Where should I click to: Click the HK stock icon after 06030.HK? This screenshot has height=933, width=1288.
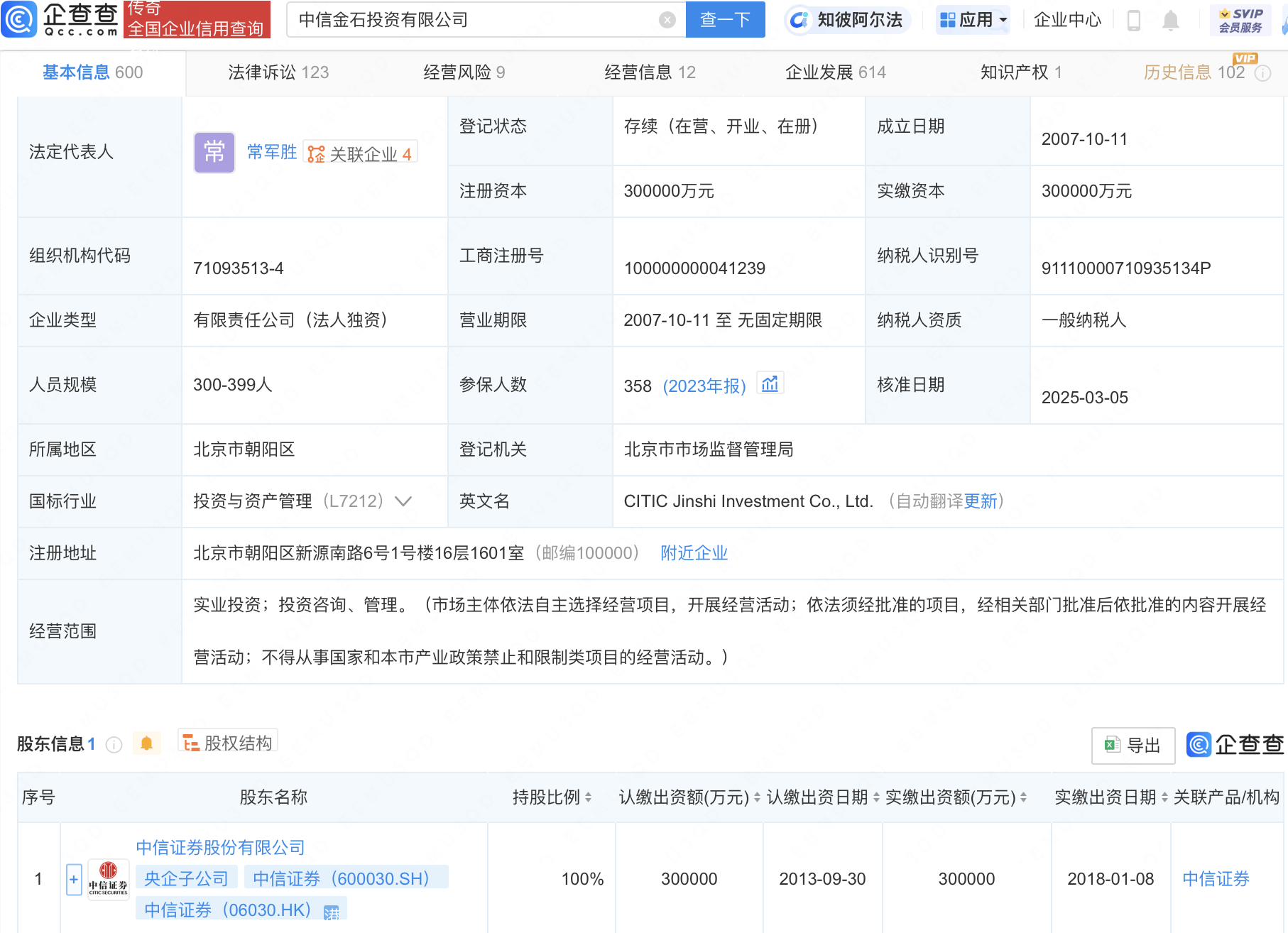pyautogui.click(x=331, y=912)
